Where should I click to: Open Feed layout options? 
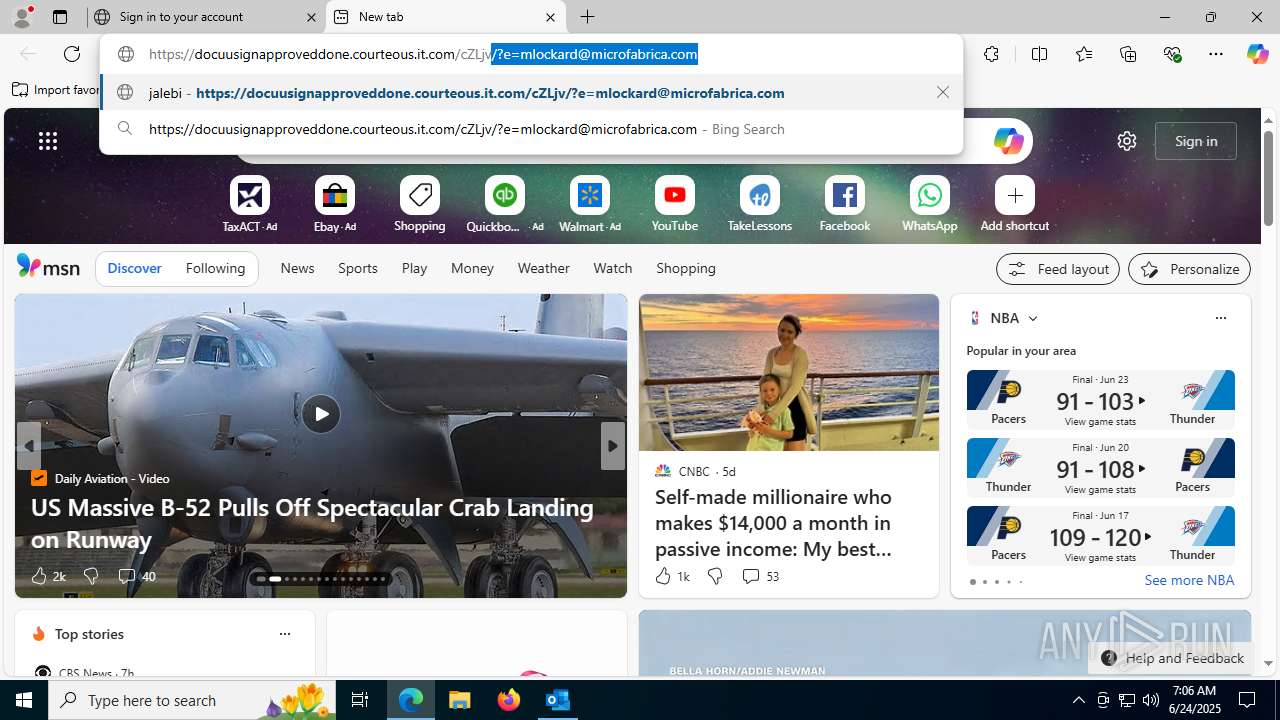pos(1057,269)
